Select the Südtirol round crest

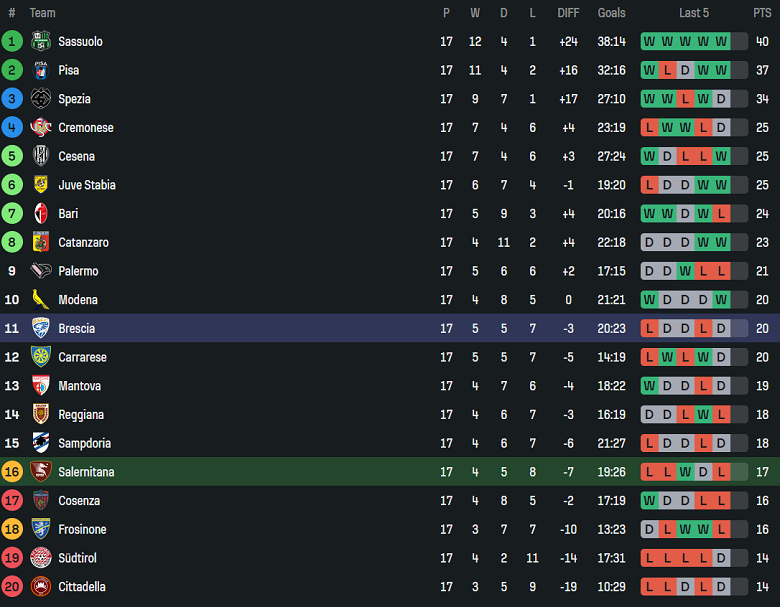[x=41, y=558]
